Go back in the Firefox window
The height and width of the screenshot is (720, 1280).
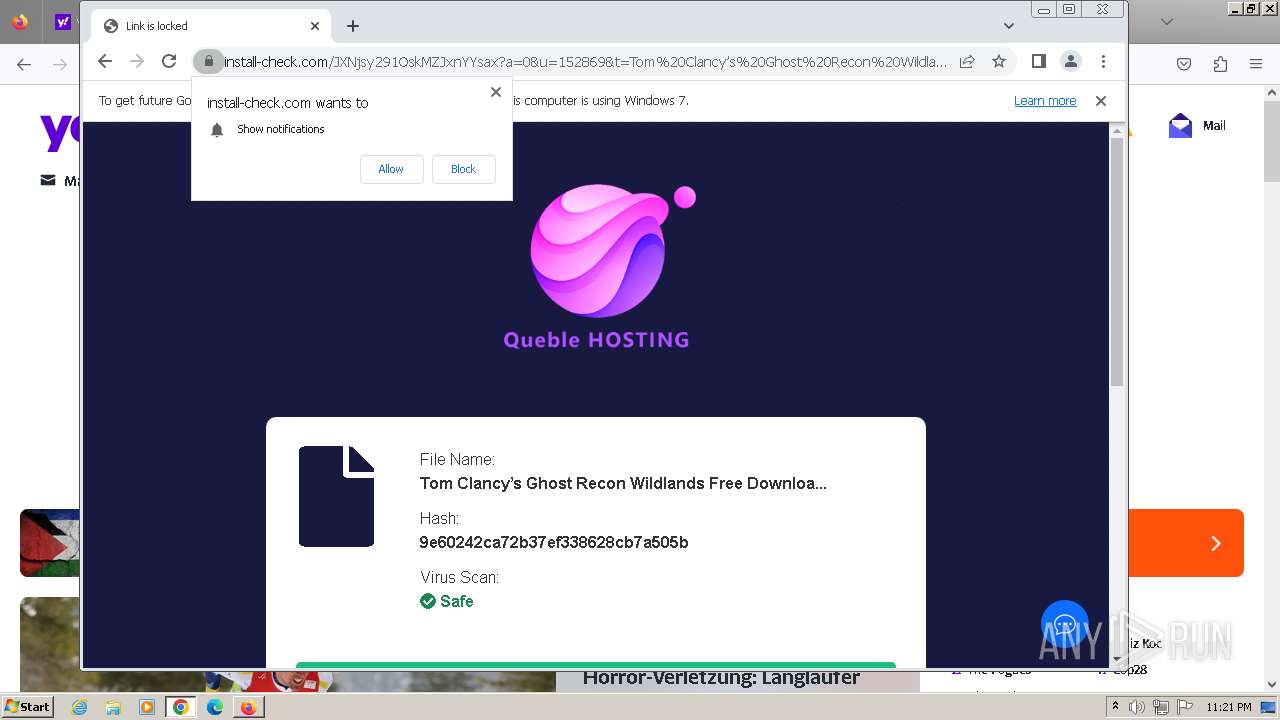pyautogui.click(x=24, y=64)
